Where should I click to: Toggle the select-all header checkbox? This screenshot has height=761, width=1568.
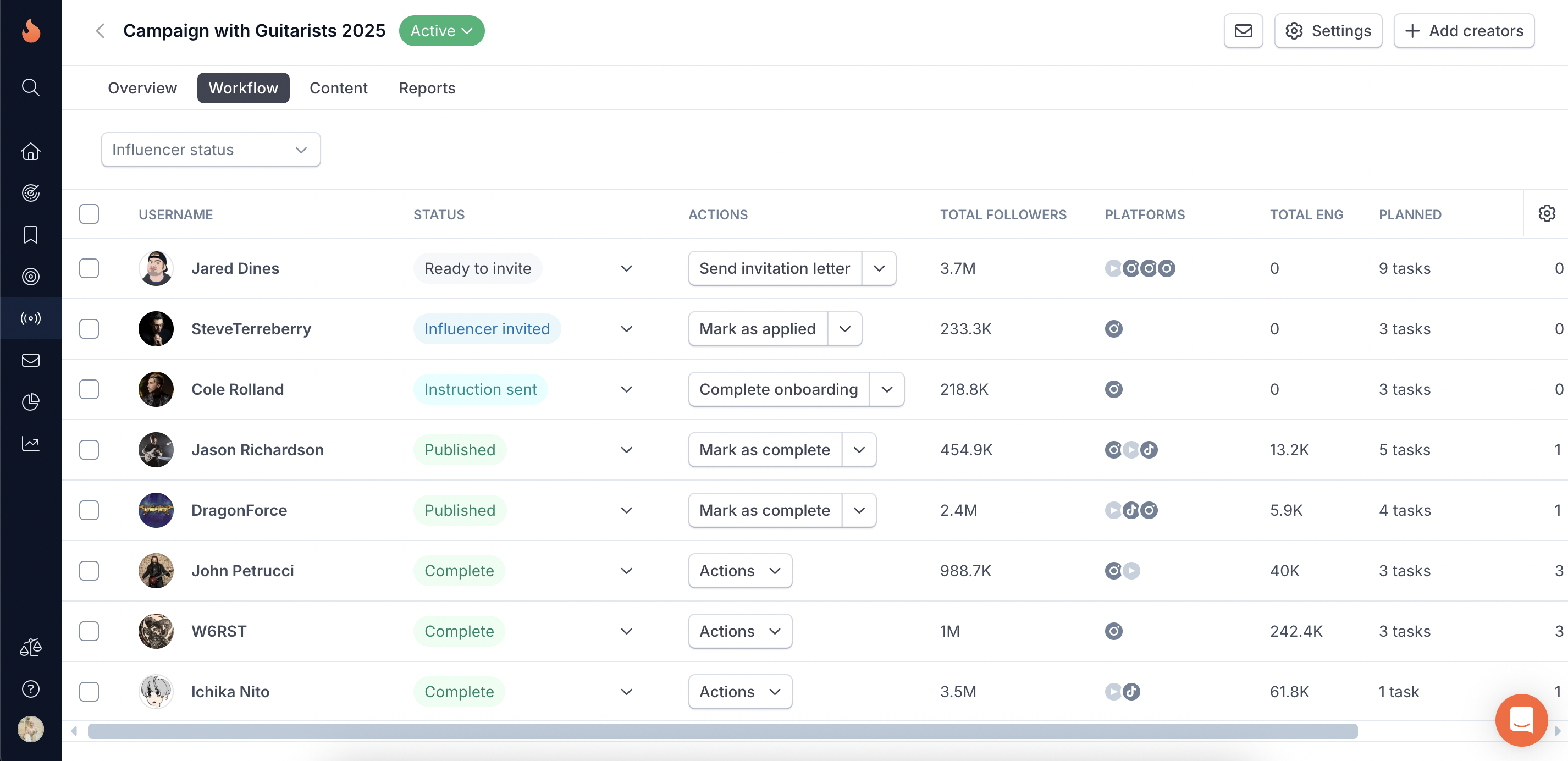(89, 214)
